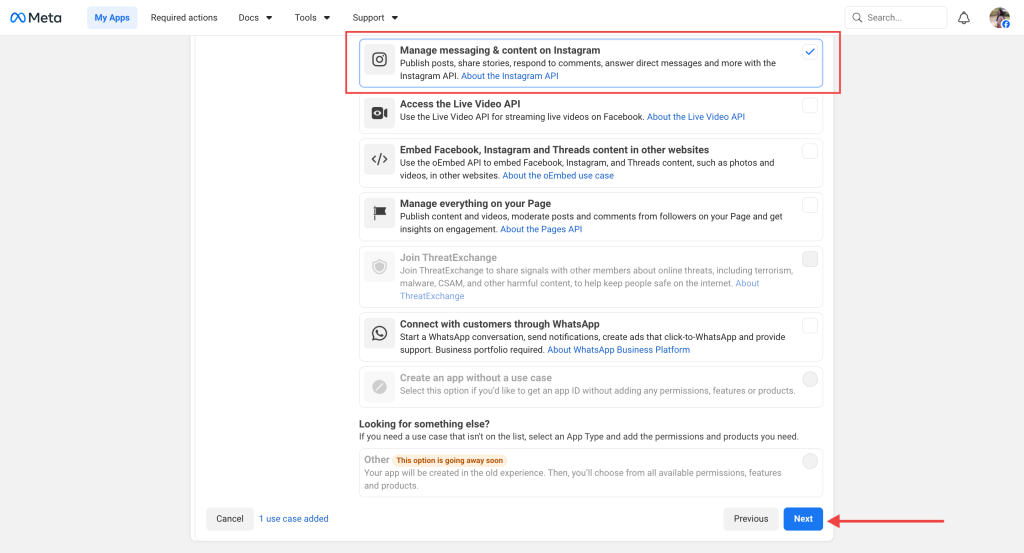The width and height of the screenshot is (1024, 553).
Task: Expand the Docs dropdown
Action: 255,18
